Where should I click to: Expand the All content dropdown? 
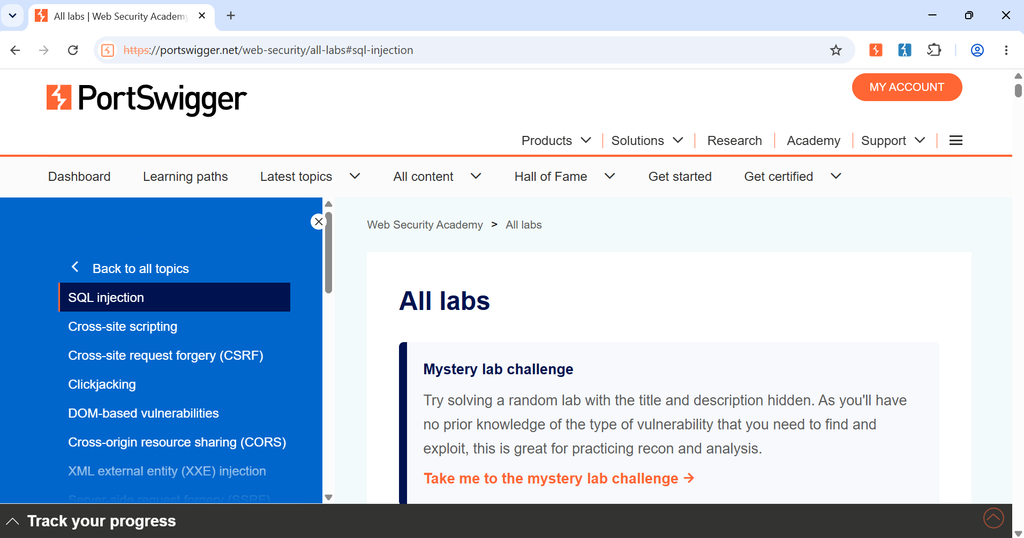pos(475,176)
